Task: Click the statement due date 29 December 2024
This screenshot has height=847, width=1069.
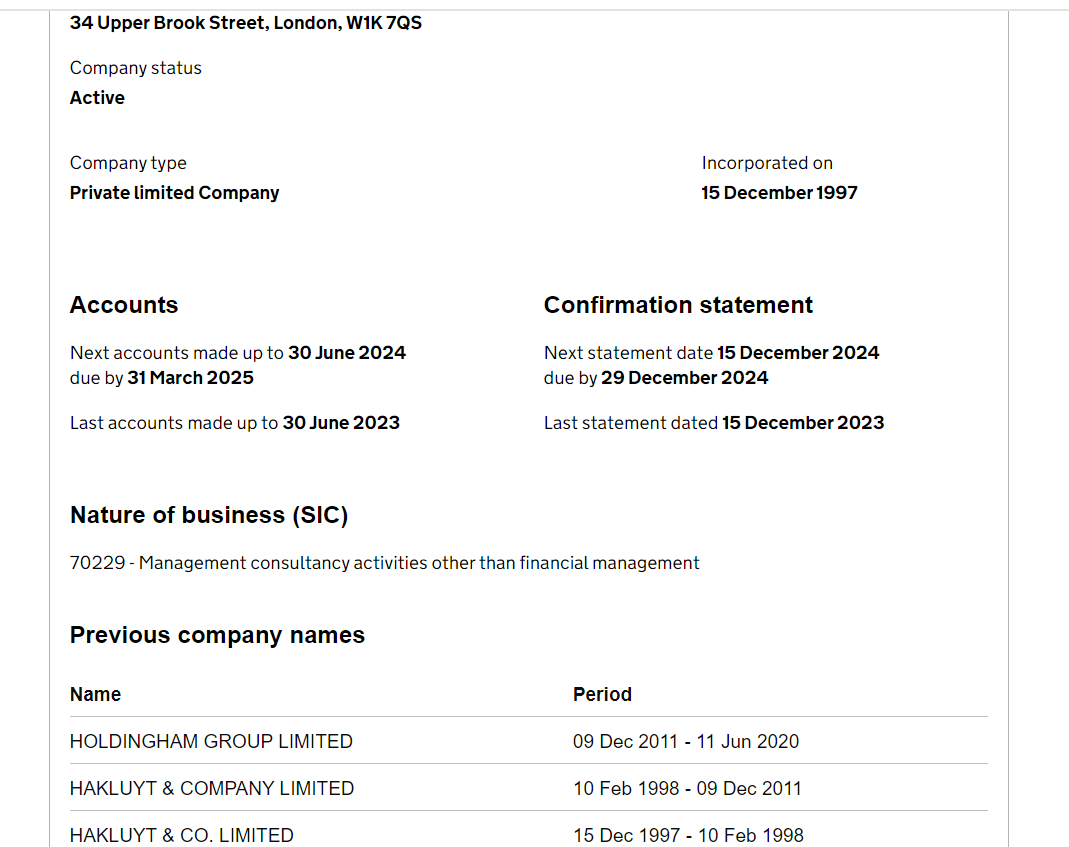Action: 684,378
